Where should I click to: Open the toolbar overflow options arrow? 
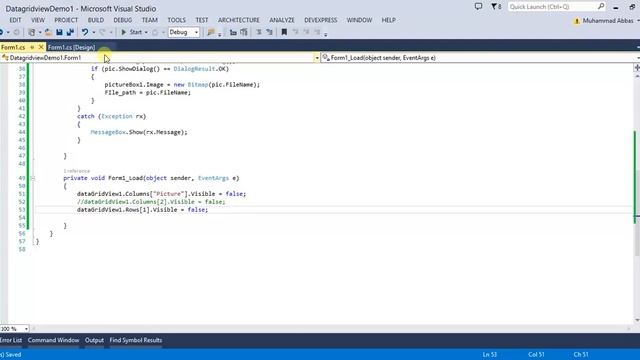click(x=325, y=34)
